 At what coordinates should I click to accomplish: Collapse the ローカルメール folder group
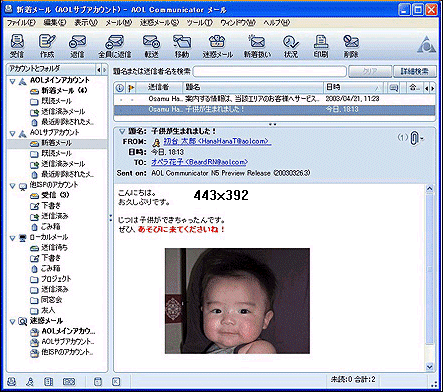[x=13, y=238]
